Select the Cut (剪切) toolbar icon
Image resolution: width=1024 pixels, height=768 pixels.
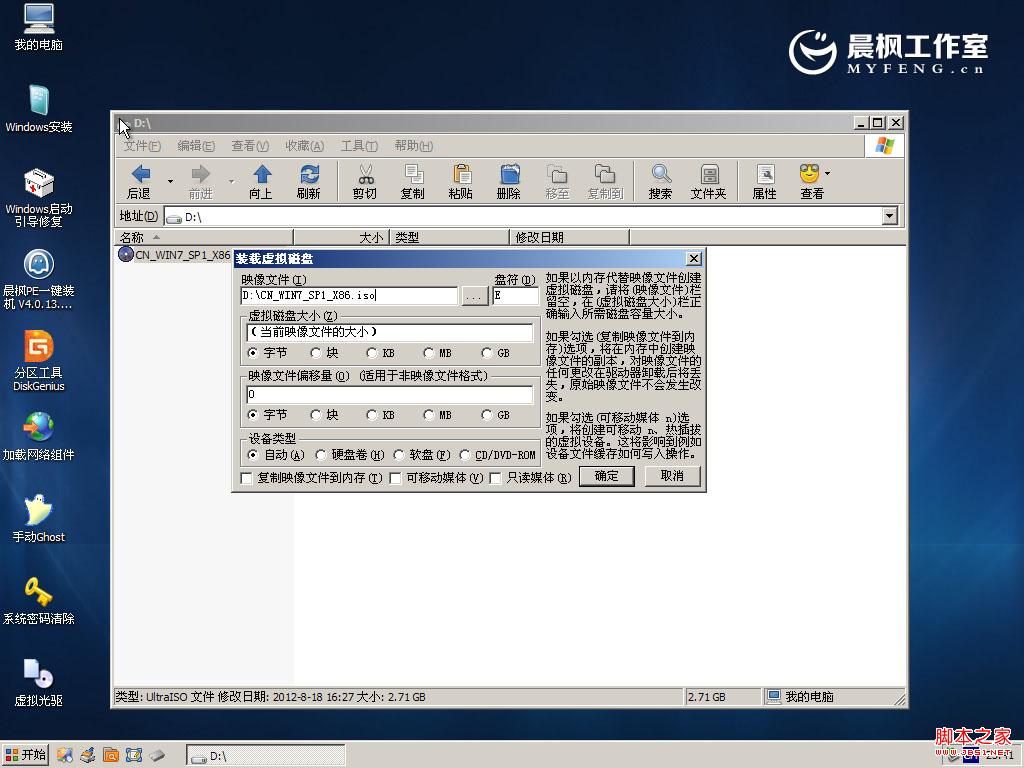click(365, 180)
